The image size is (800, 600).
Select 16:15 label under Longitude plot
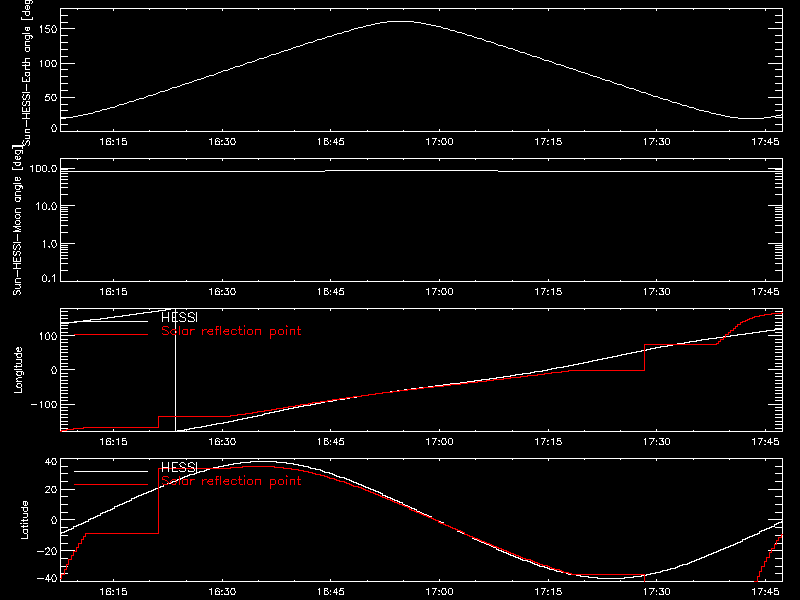point(113,441)
